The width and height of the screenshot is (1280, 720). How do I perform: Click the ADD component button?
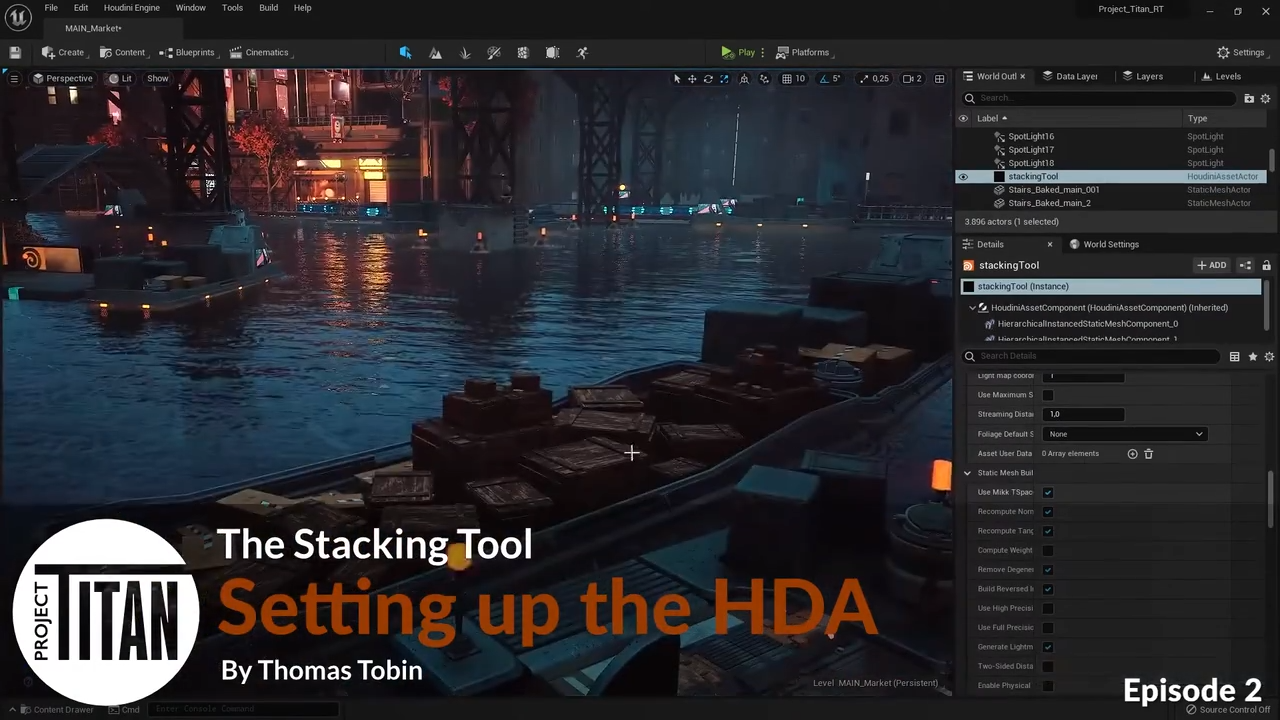[x=1211, y=265]
